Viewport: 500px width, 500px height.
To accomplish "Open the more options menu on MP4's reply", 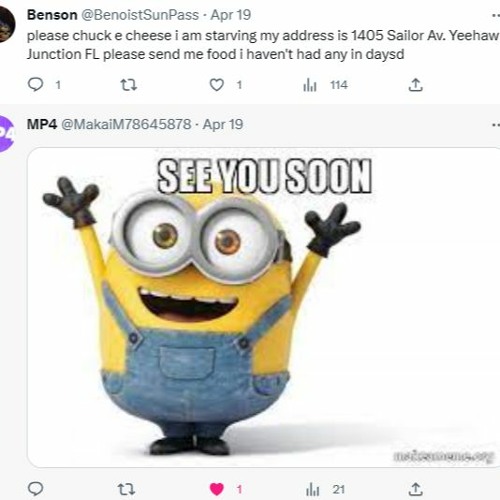I will 496,125.
